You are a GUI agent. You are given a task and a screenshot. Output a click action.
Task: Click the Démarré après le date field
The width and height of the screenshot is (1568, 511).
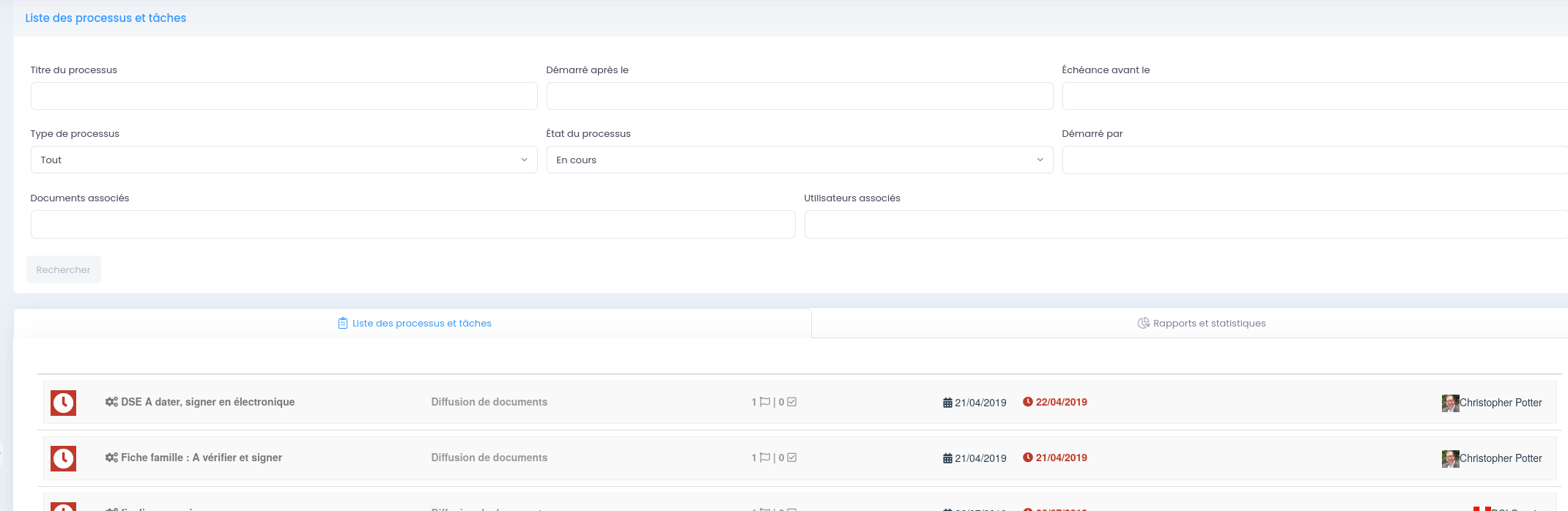[799, 96]
